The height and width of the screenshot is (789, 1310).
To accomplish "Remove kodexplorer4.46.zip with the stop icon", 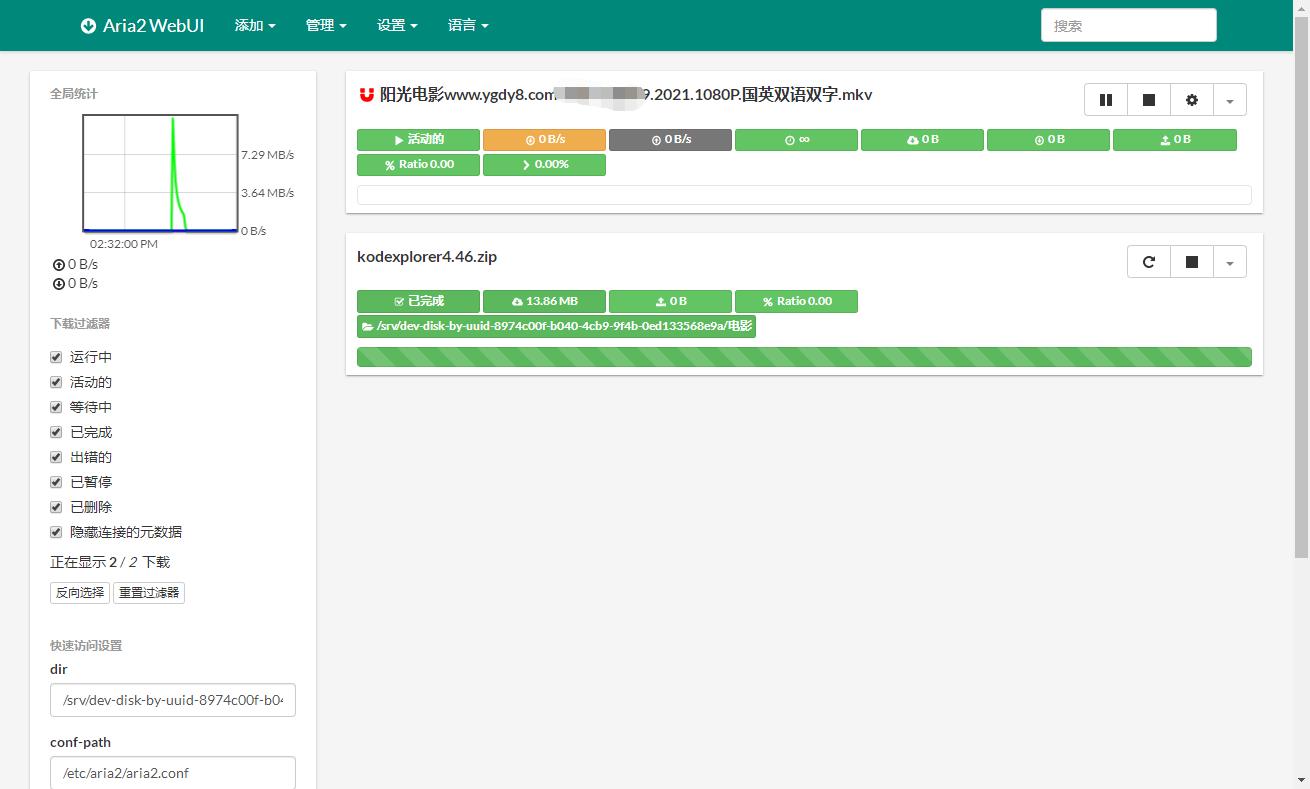I will (1191, 262).
